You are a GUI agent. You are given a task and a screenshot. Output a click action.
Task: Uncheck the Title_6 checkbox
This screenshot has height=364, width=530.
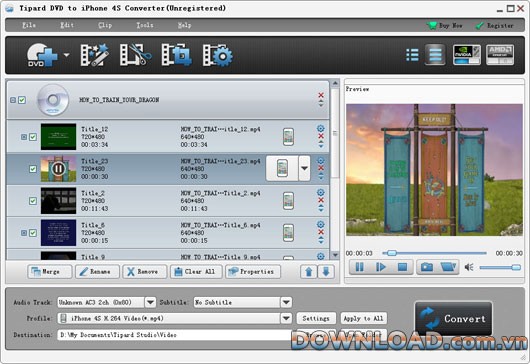tap(33, 233)
